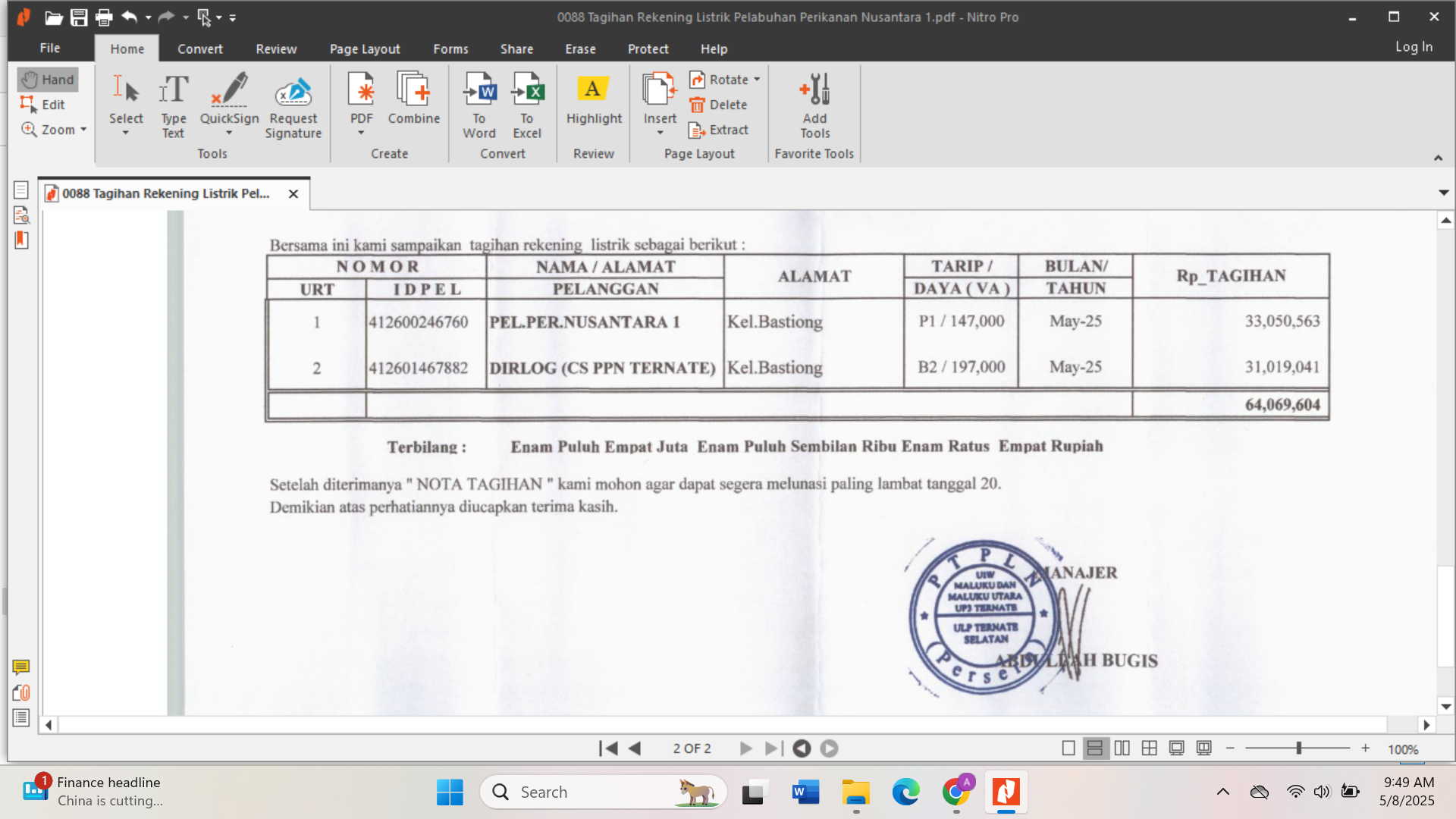Screen dimensions: 1456x819
Task: Switch to continuous page view
Action: click(x=1095, y=748)
